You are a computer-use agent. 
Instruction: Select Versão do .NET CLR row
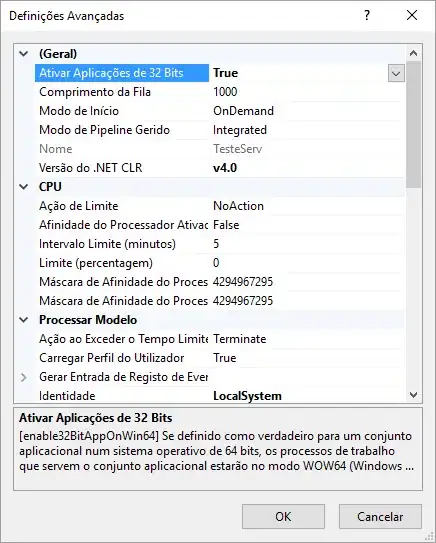pyautogui.click(x=220, y=168)
